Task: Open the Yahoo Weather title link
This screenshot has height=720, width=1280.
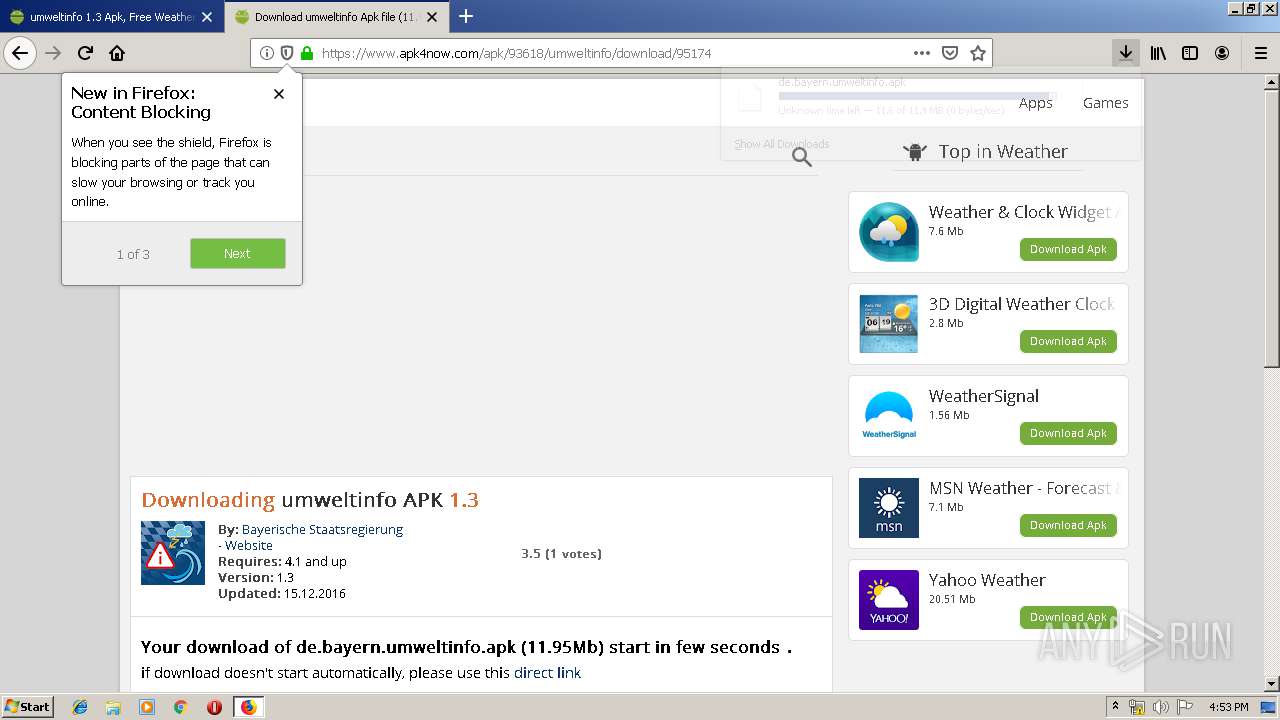Action: 987,580
